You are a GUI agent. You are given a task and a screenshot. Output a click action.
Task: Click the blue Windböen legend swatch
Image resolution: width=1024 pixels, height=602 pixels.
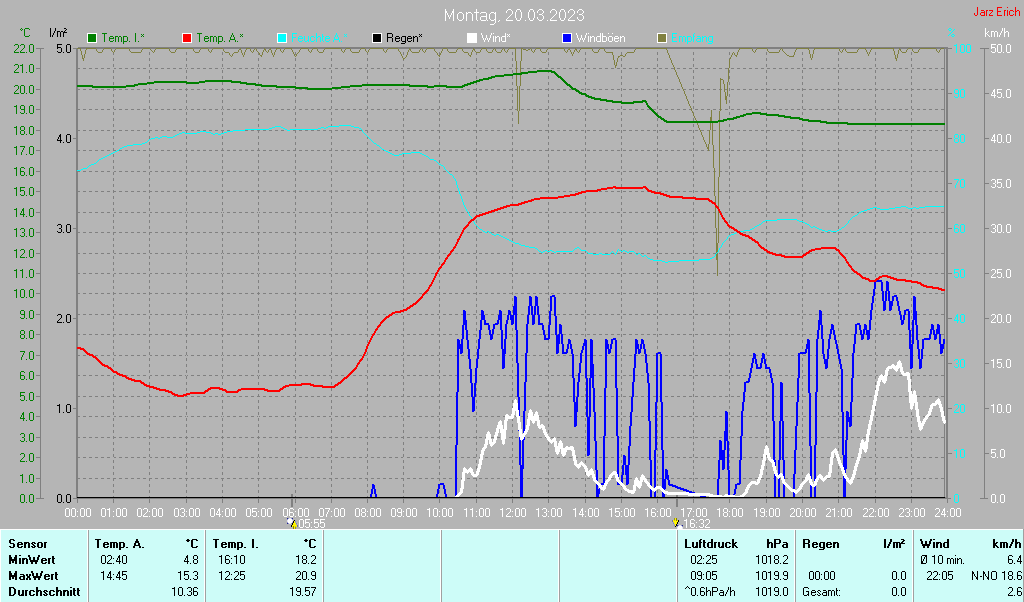(567, 39)
